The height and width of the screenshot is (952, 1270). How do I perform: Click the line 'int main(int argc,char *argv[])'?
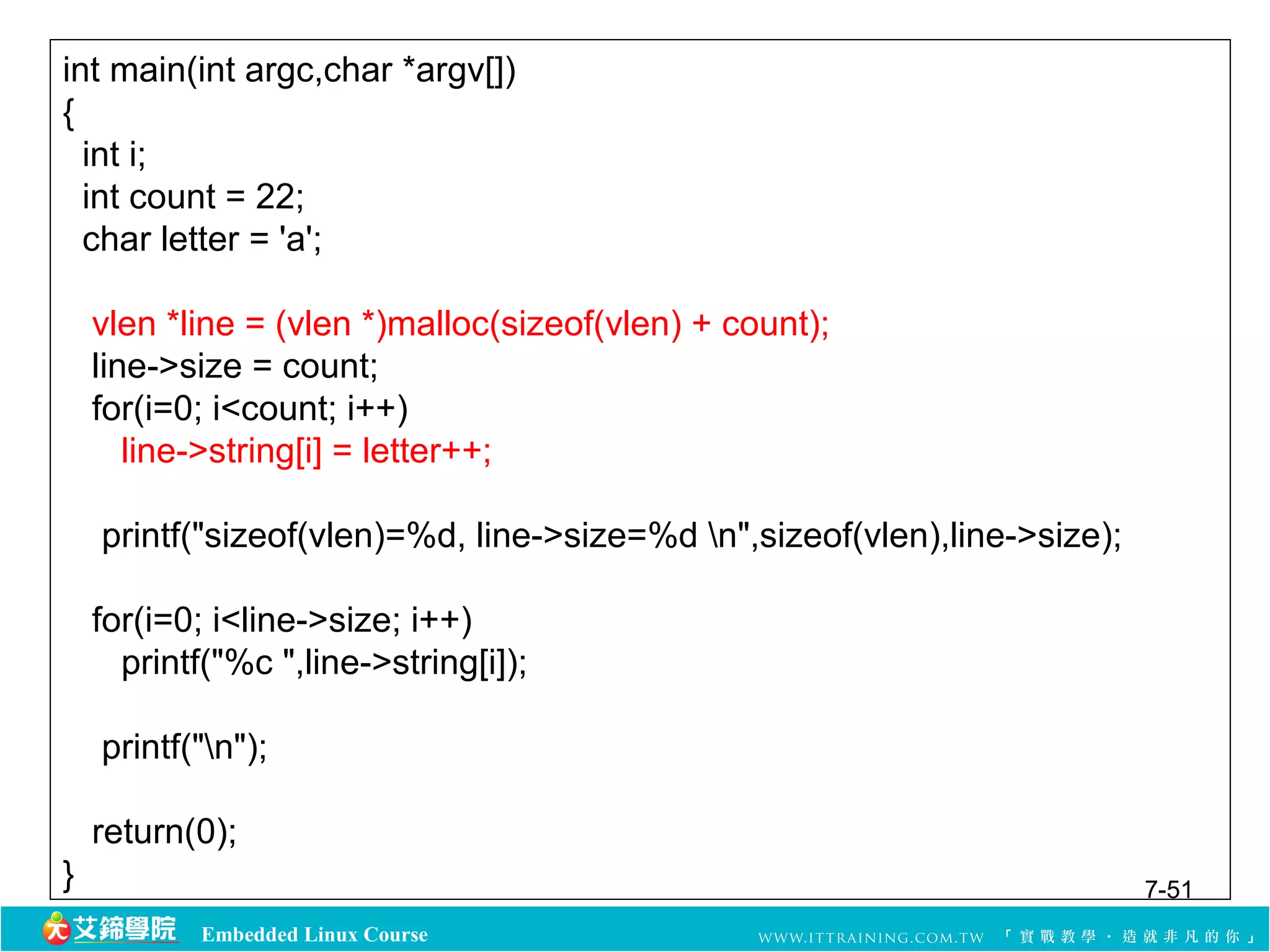[x=289, y=70]
